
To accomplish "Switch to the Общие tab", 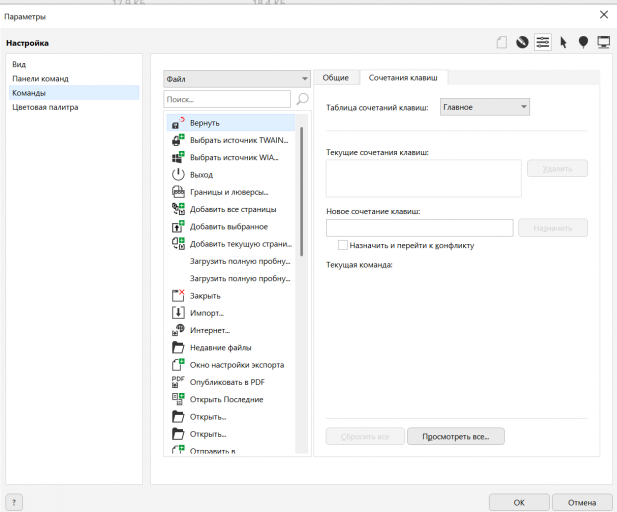I will pyautogui.click(x=336, y=78).
